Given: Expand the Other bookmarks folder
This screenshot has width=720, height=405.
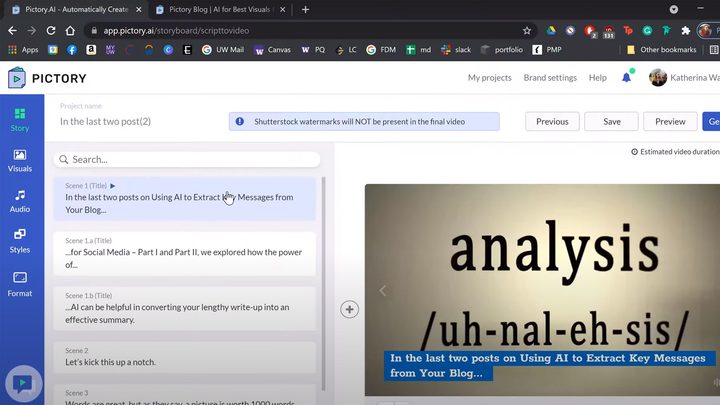Looking at the screenshot, I should [662, 50].
